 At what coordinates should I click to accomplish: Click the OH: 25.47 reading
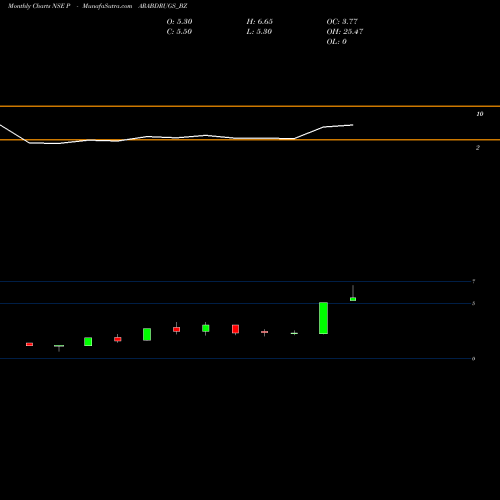coord(345,32)
